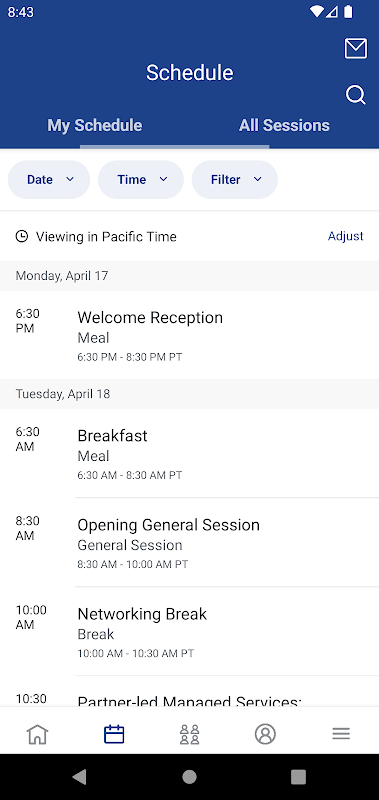Screen dimensions: 379x800
Task: Open the attendees people icon
Action: [189, 734]
